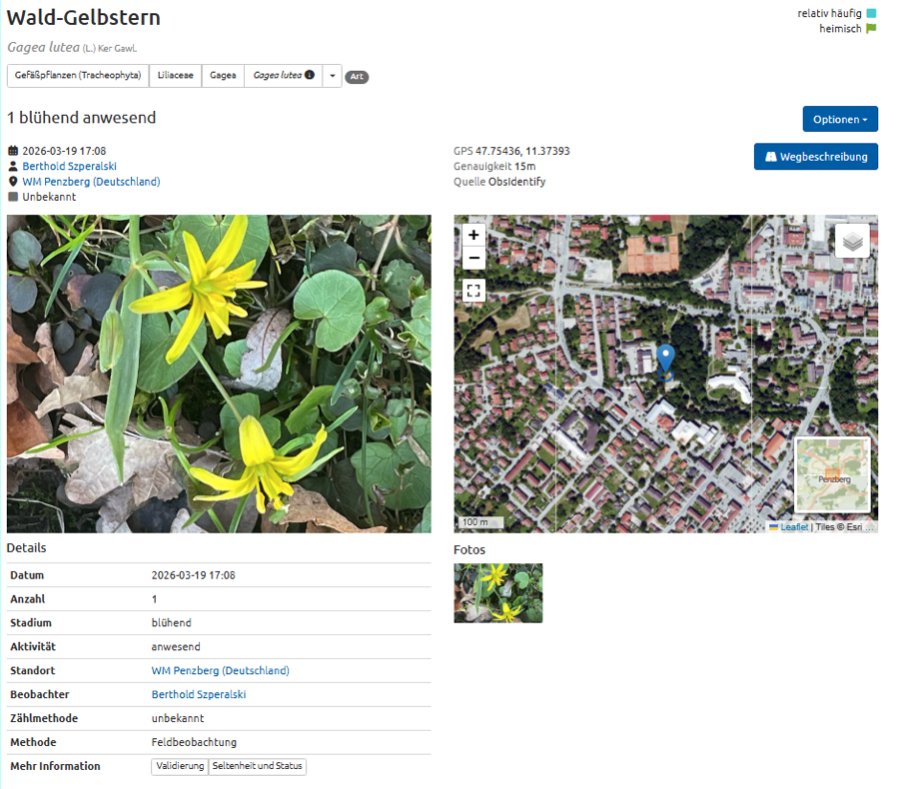The image size is (905, 789).
Task: Open WM Penzberg link in Standort row
Action: tap(220, 671)
